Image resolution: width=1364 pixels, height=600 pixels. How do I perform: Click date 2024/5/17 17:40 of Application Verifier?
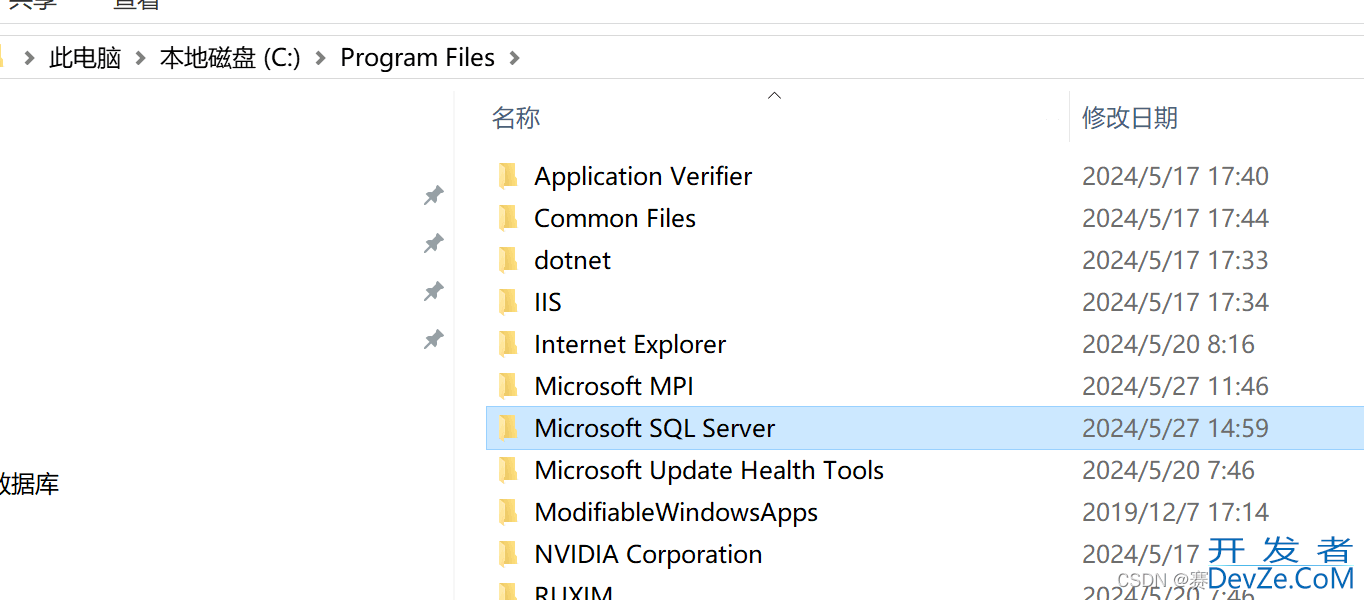point(1175,176)
